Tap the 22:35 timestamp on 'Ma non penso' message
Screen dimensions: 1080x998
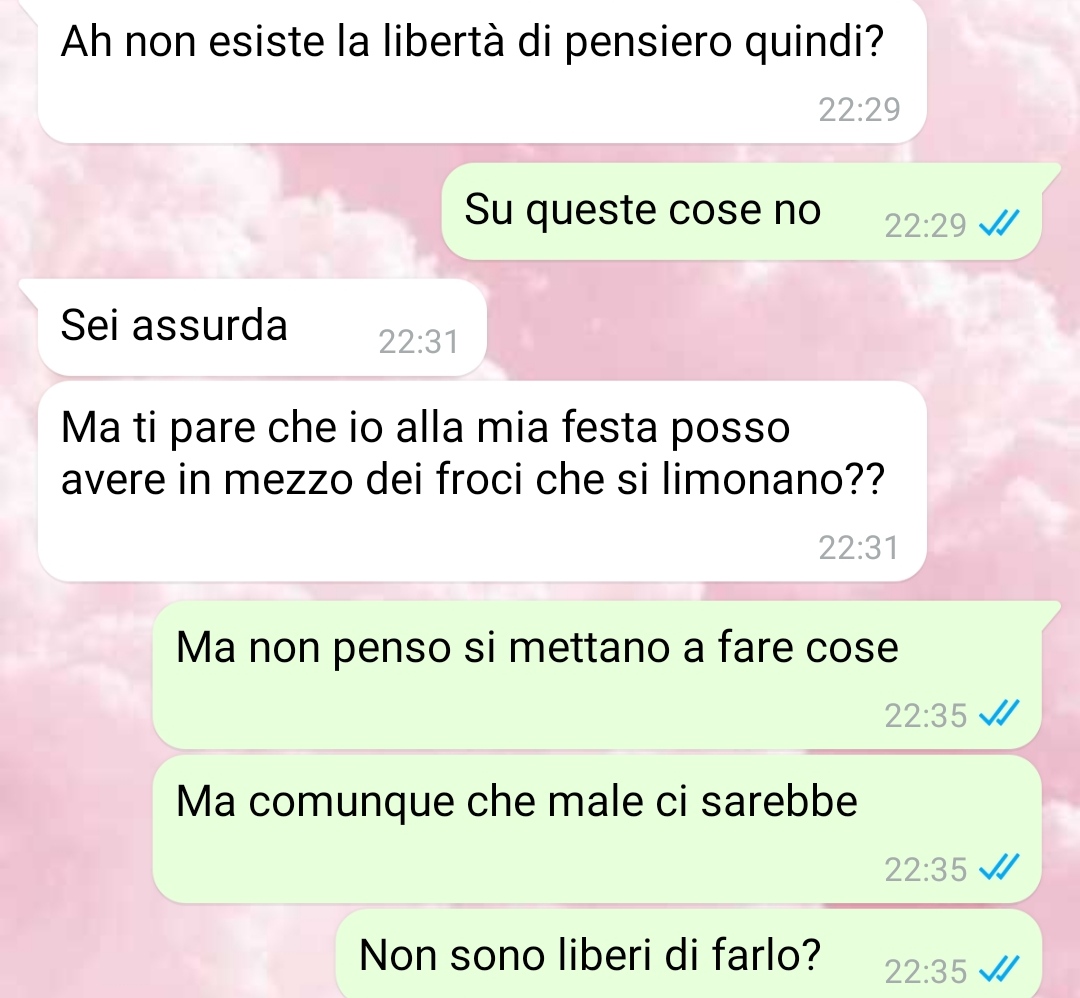click(925, 716)
